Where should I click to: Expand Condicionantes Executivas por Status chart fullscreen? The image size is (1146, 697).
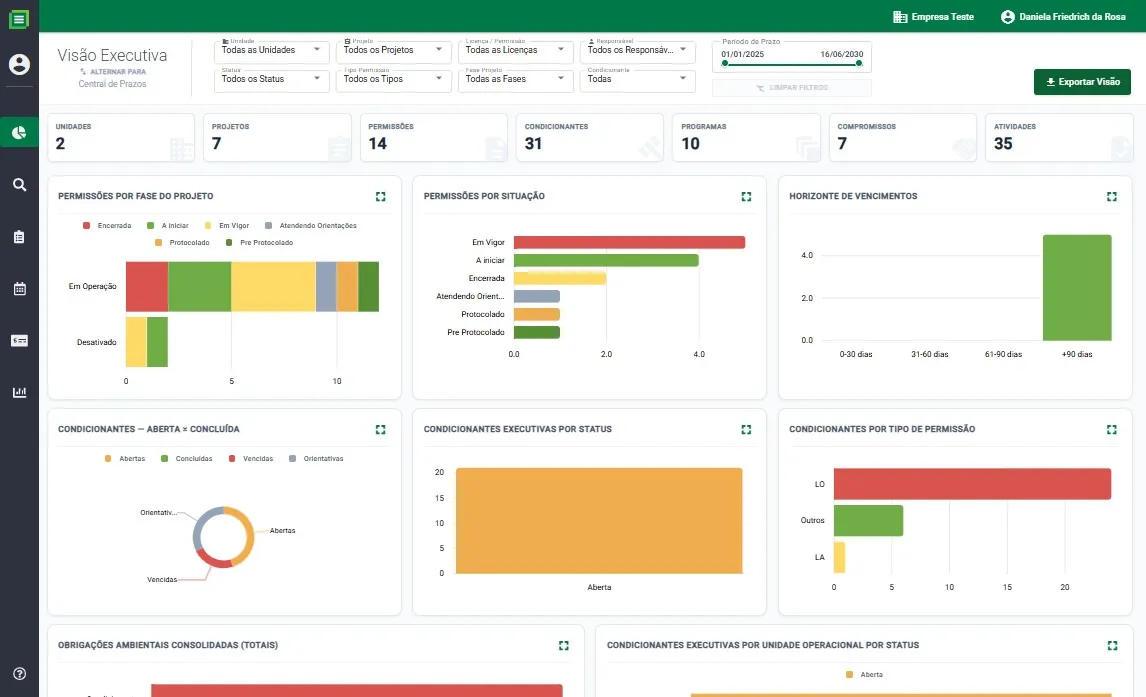coord(746,430)
